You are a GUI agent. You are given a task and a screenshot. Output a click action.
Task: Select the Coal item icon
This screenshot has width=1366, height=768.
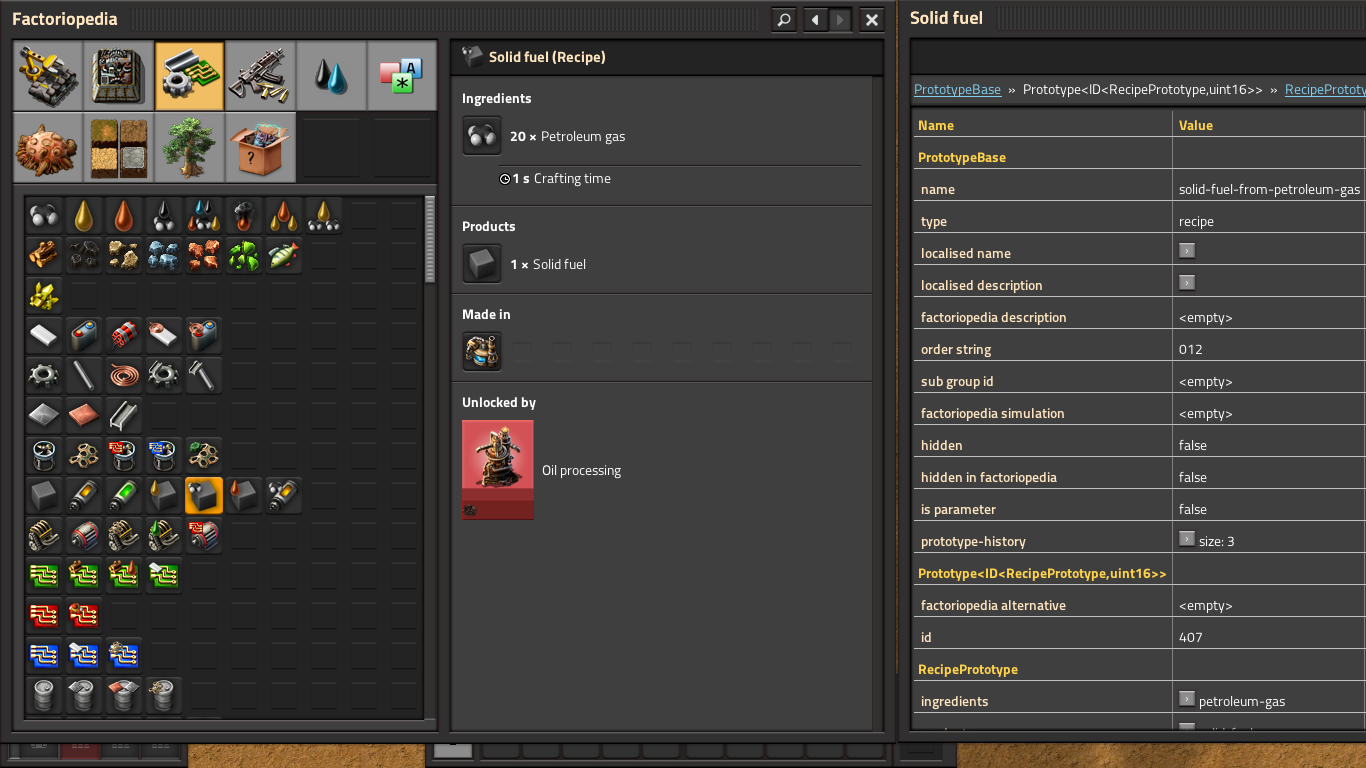[x=84, y=256]
